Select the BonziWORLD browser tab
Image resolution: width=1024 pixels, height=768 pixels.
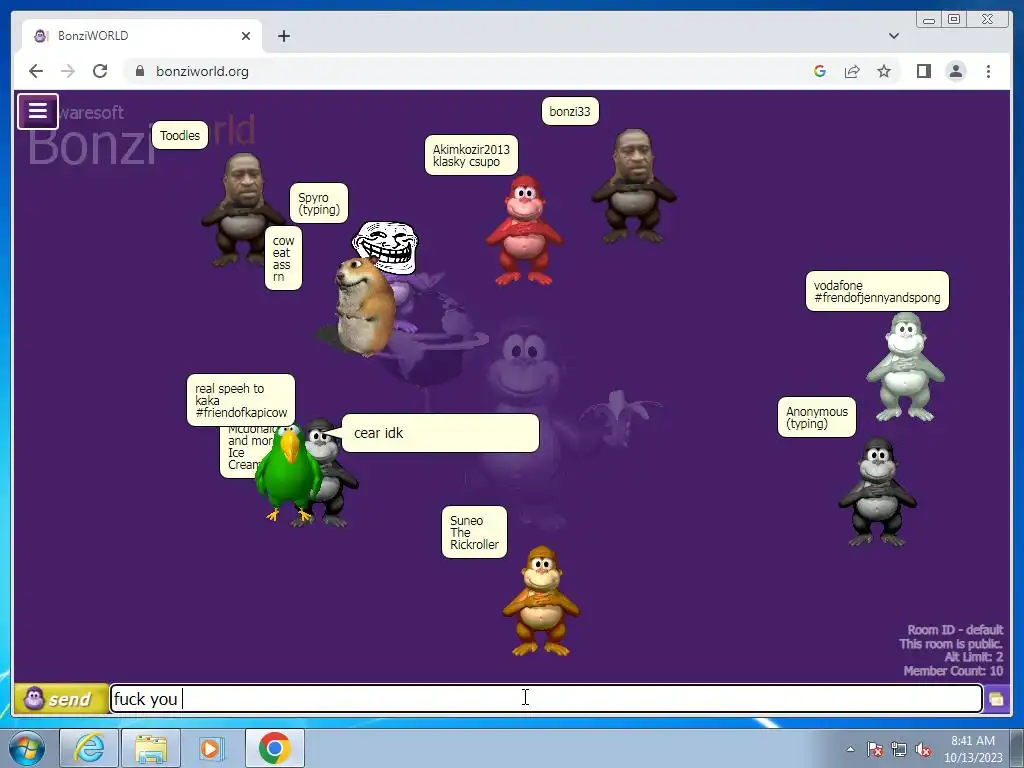click(142, 36)
